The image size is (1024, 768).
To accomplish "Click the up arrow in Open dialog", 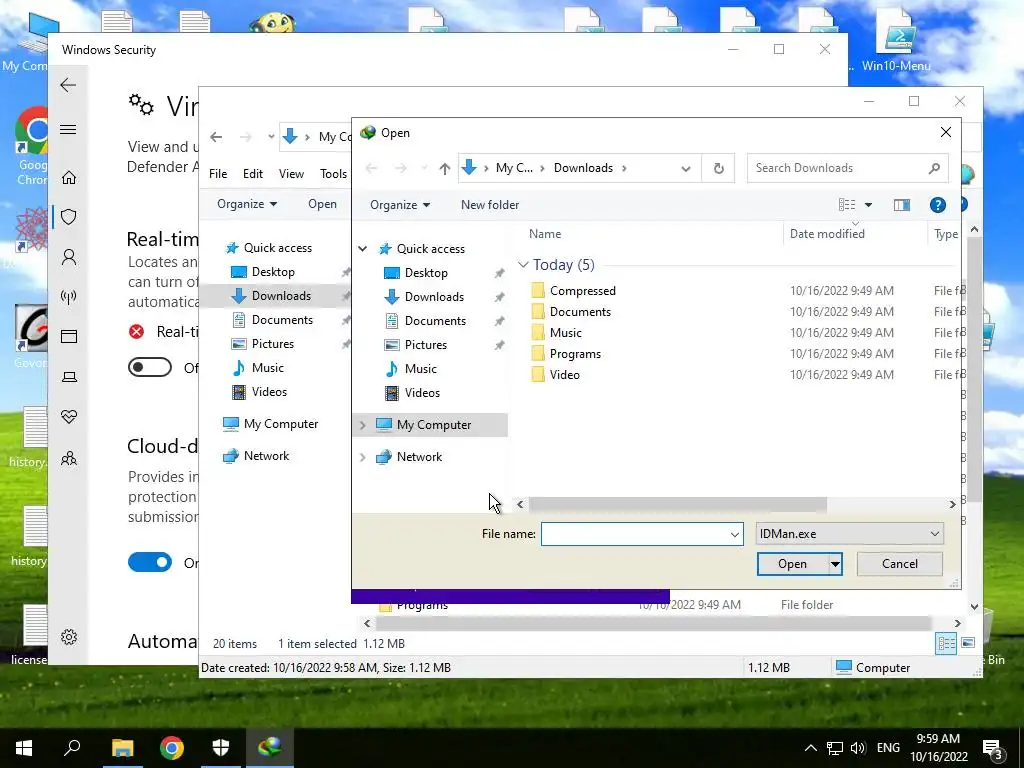I will point(445,168).
